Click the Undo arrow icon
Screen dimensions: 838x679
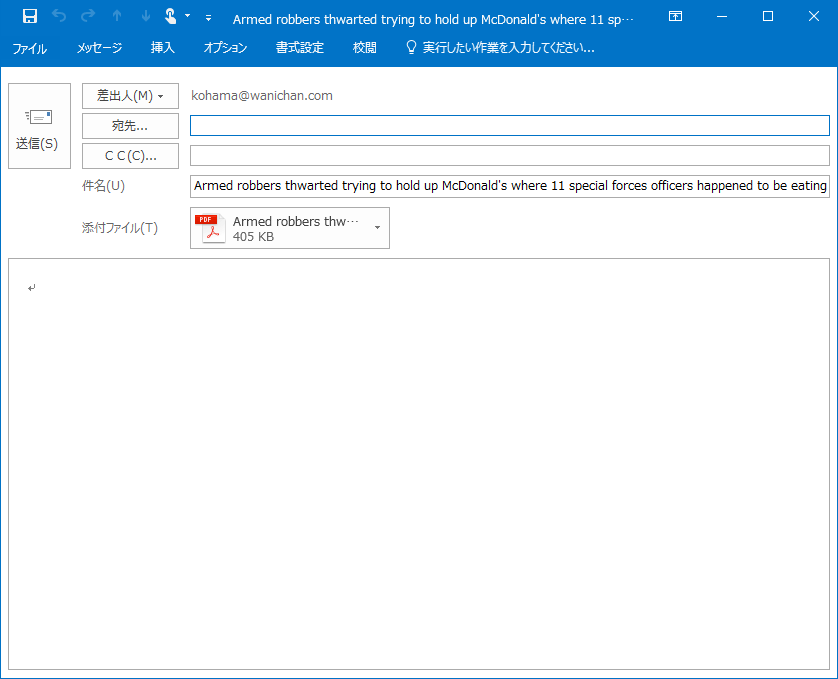click(59, 17)
